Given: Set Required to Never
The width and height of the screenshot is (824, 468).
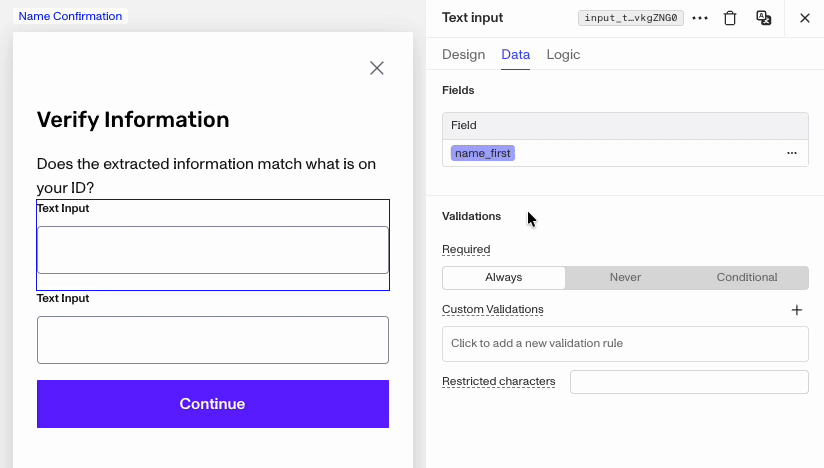Looking at the screenshot, I should click(x=625, y=277).
